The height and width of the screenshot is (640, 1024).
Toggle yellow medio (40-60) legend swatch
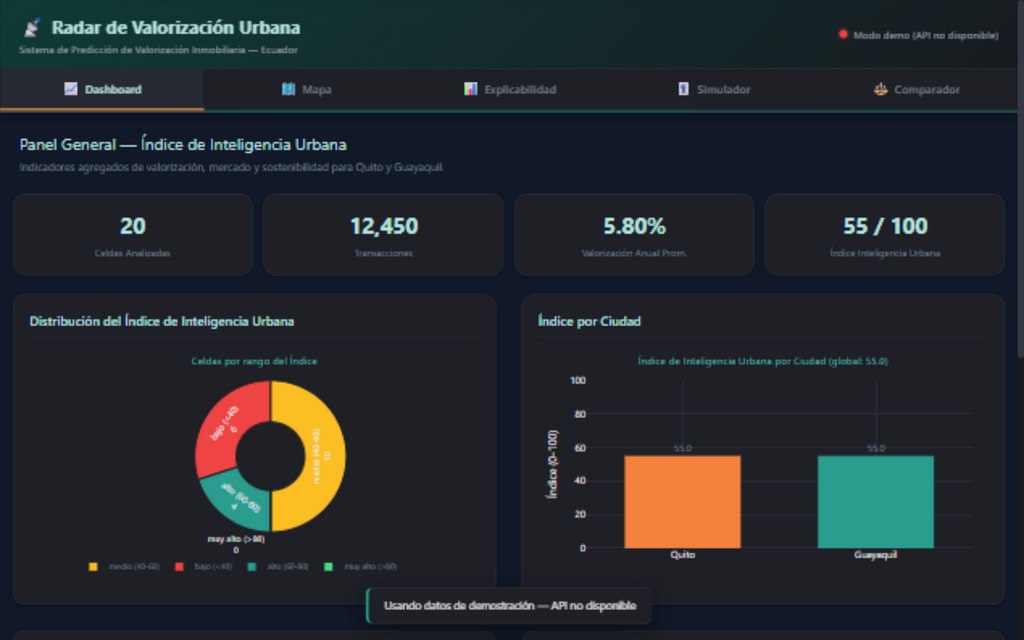tap(93, 566)
